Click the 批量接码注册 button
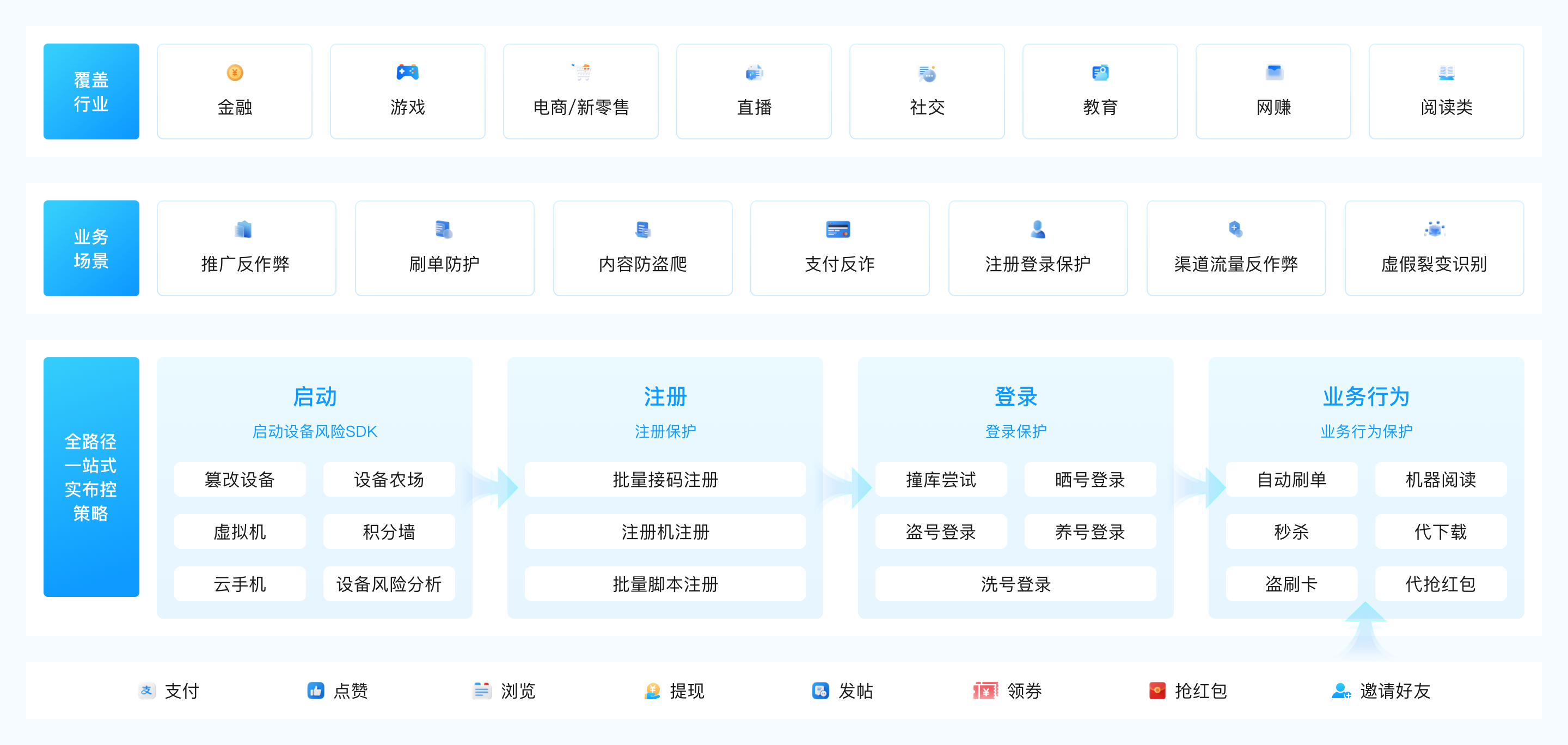This screenshot has width=1568, height=745. [x=665, y=480]
